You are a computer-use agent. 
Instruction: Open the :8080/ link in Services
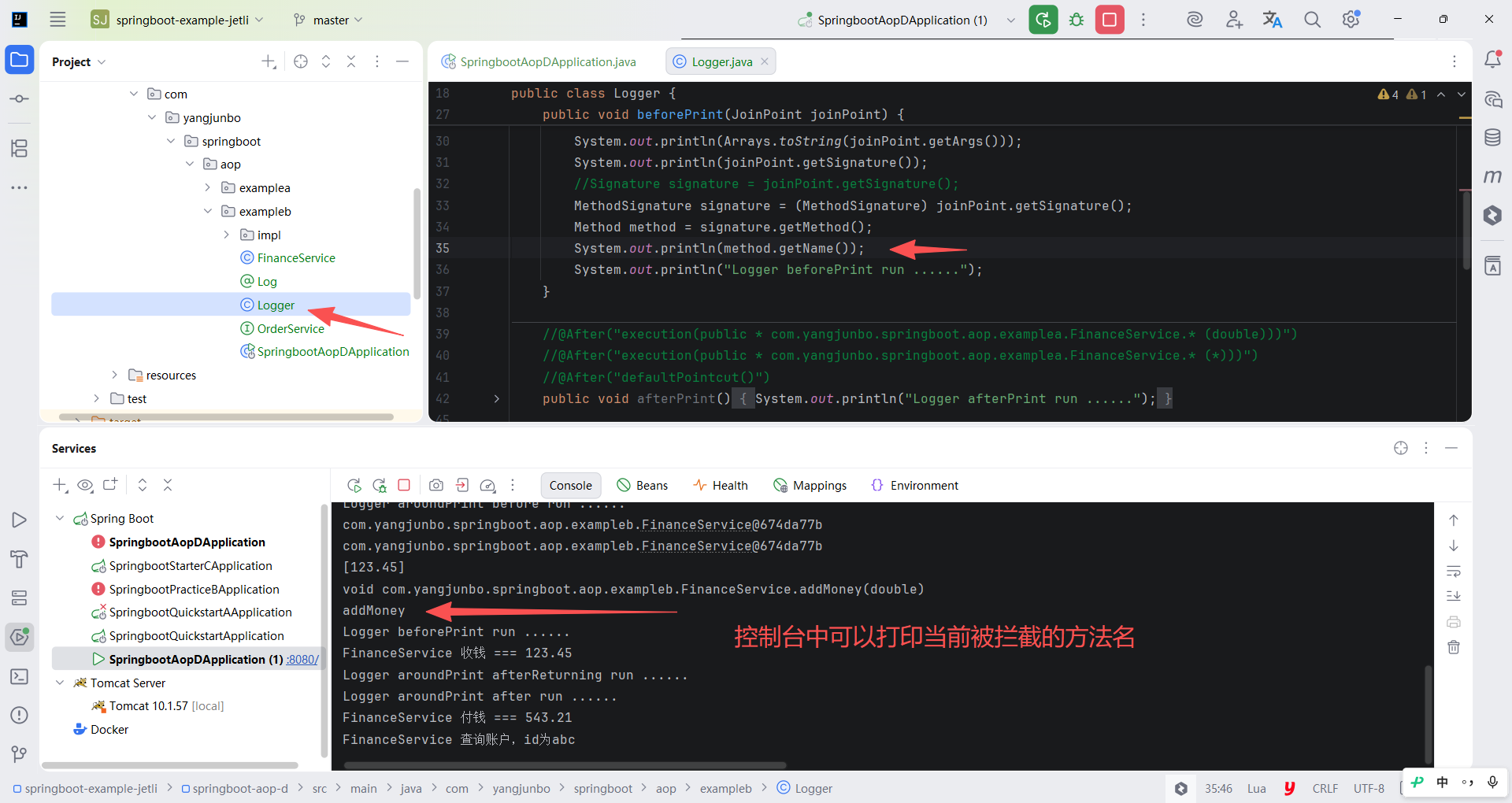pyautogui.click(x=302, y=659)
